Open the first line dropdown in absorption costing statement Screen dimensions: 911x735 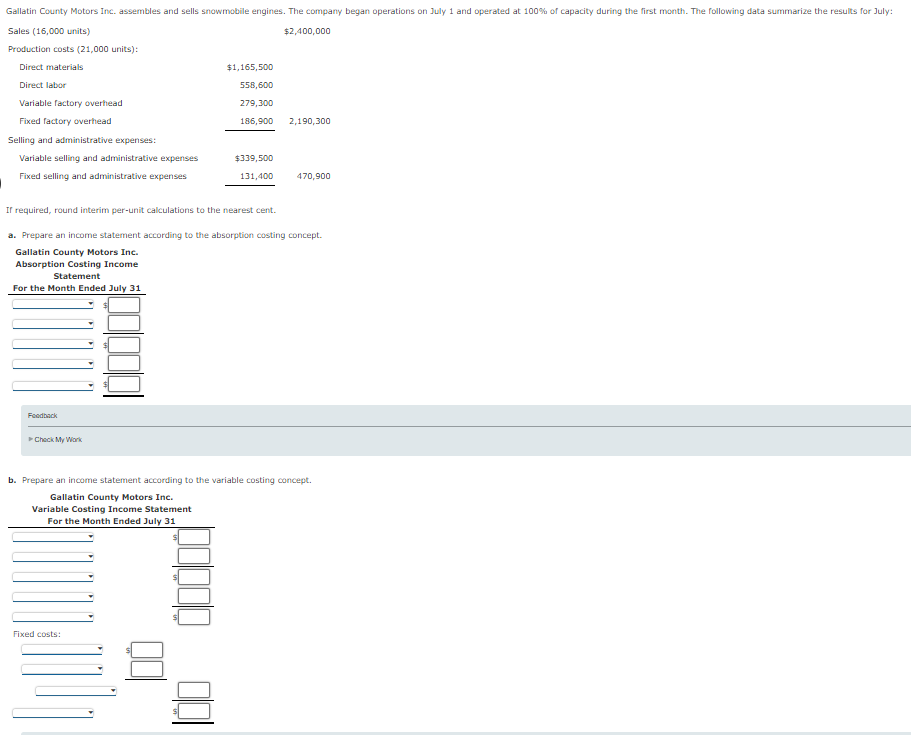[x=50, y=303]
